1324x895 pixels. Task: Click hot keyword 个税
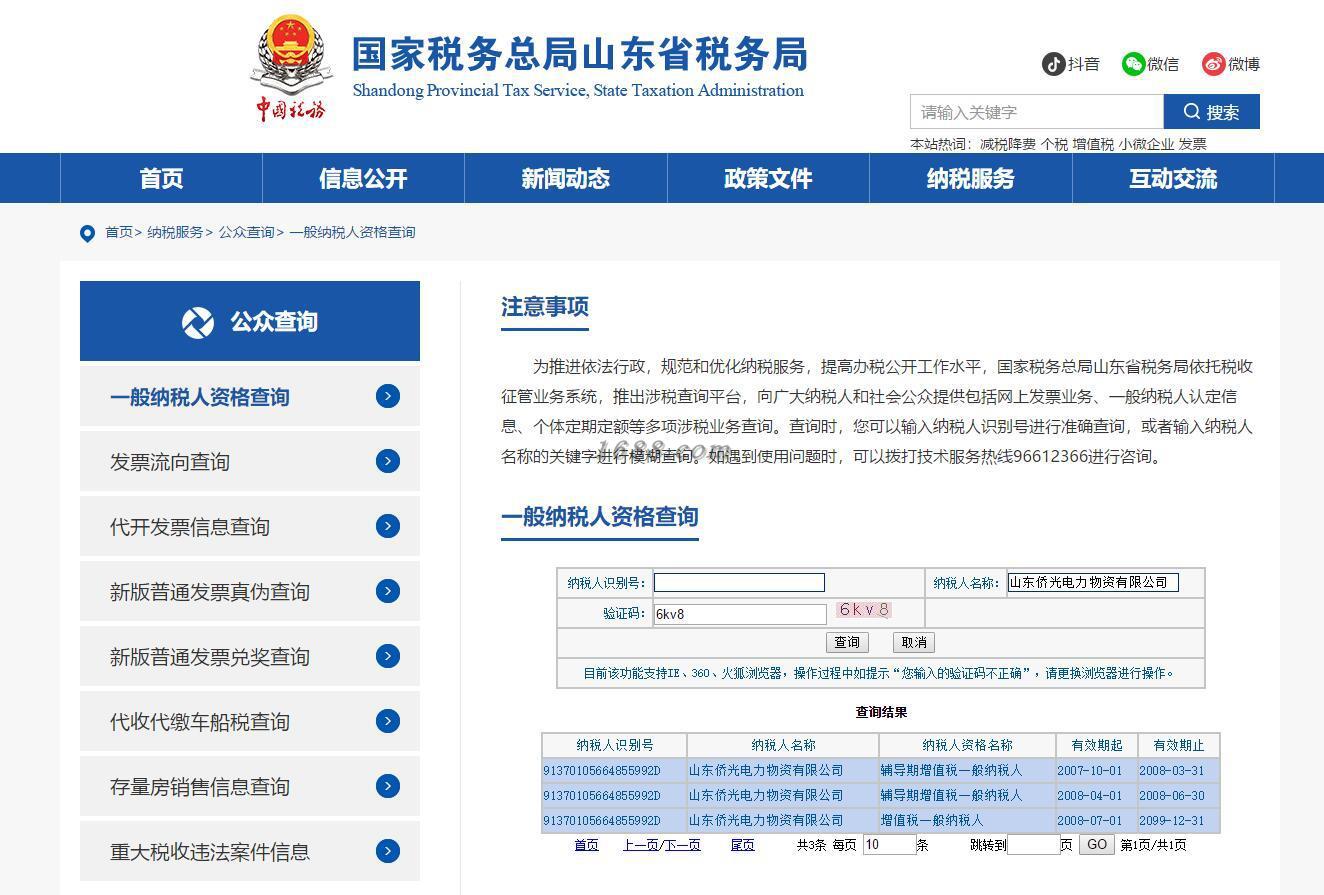pos(1054,144)
